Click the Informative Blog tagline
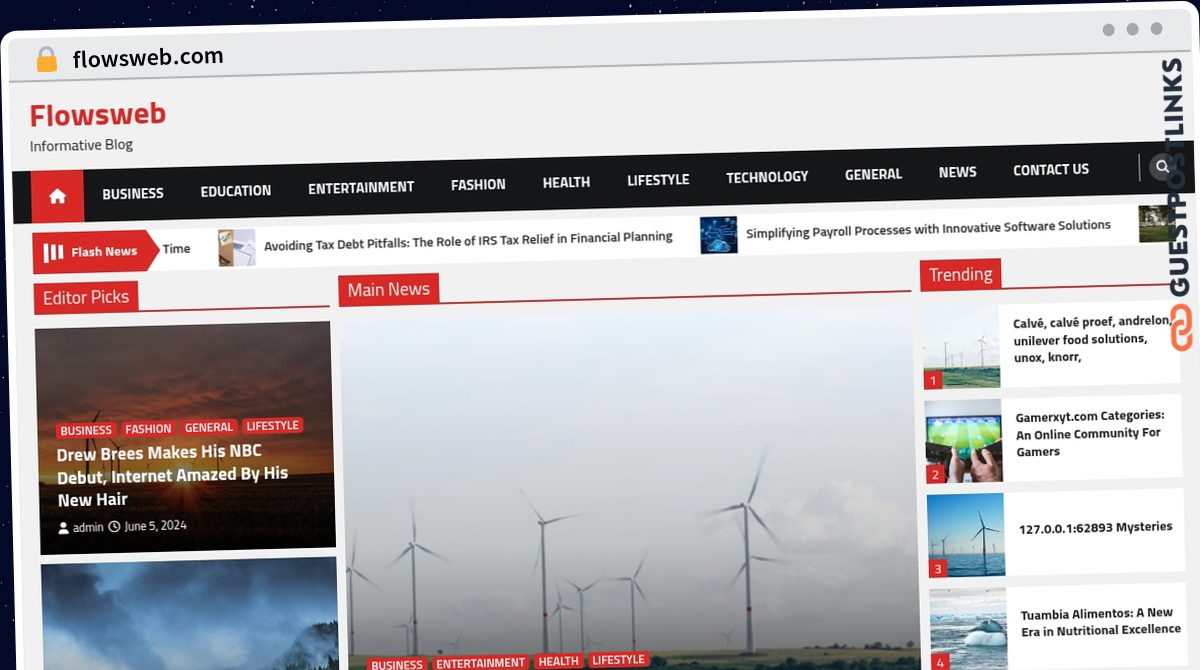This screenshot has height=670, width=1200. coord(81,145)
